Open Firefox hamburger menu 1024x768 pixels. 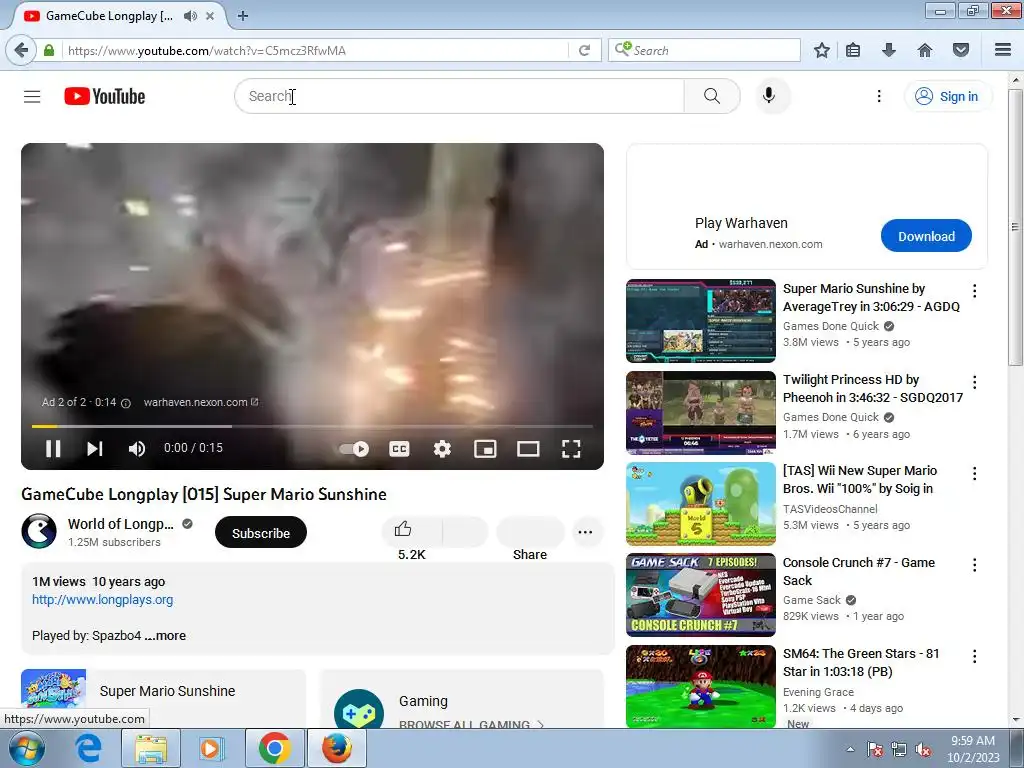point(1003,50)
